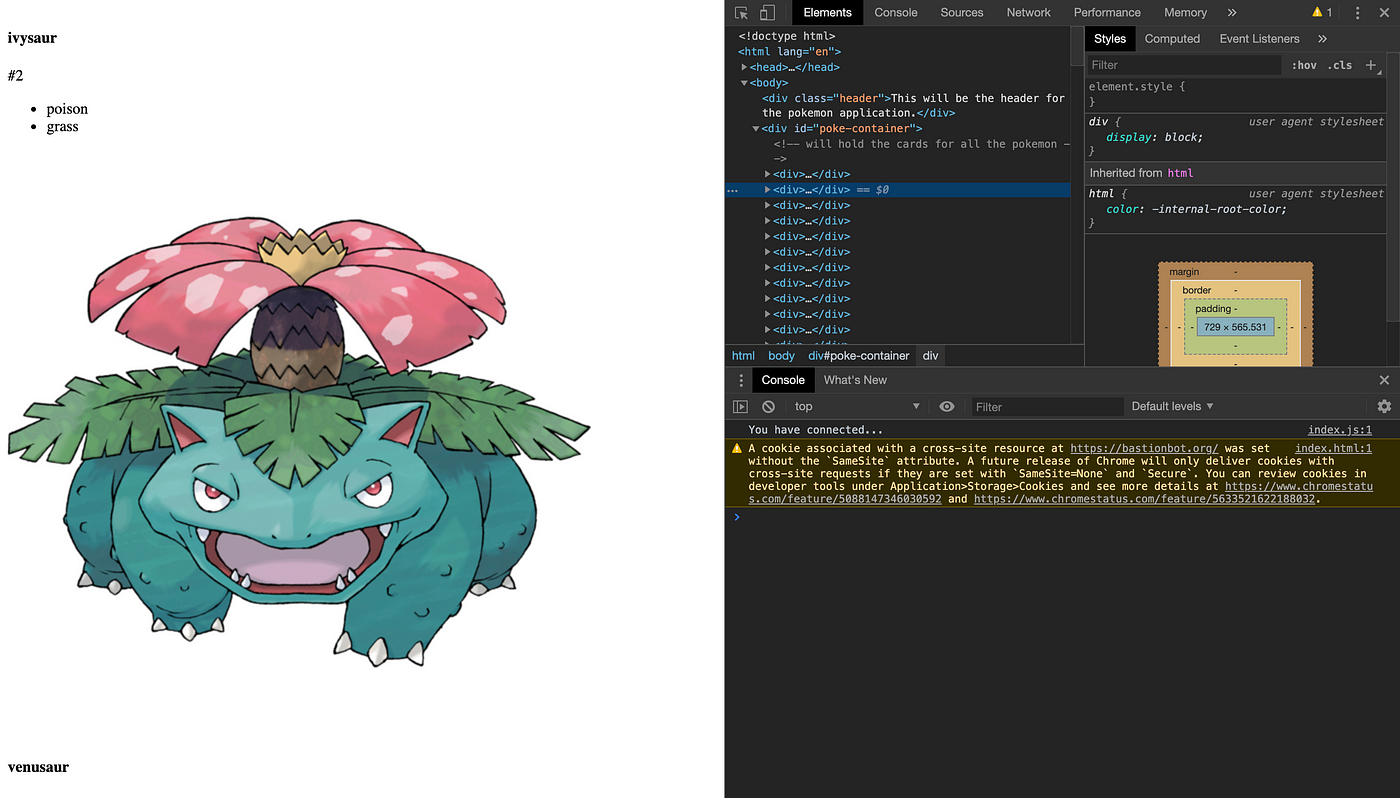Click the element.style rule block
This screenshot has width=1400, height=798.
click(x=1237, y=94)
